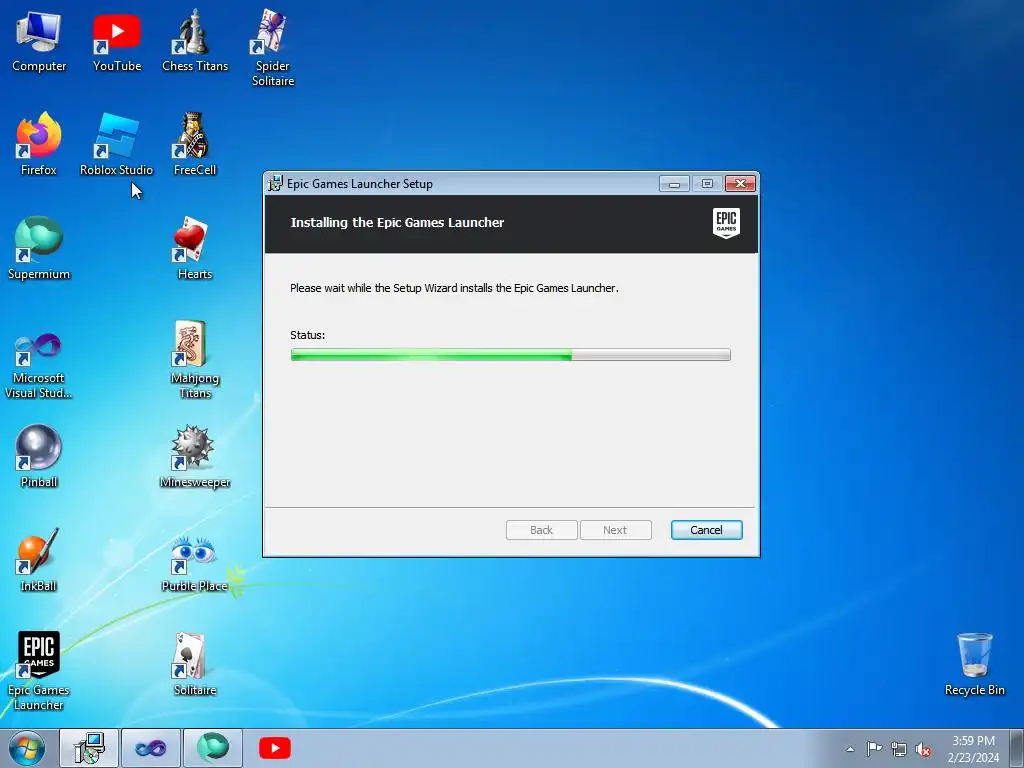Open the Action Center flag icon
The image size is (1024, 768).
tap(874, 749)
